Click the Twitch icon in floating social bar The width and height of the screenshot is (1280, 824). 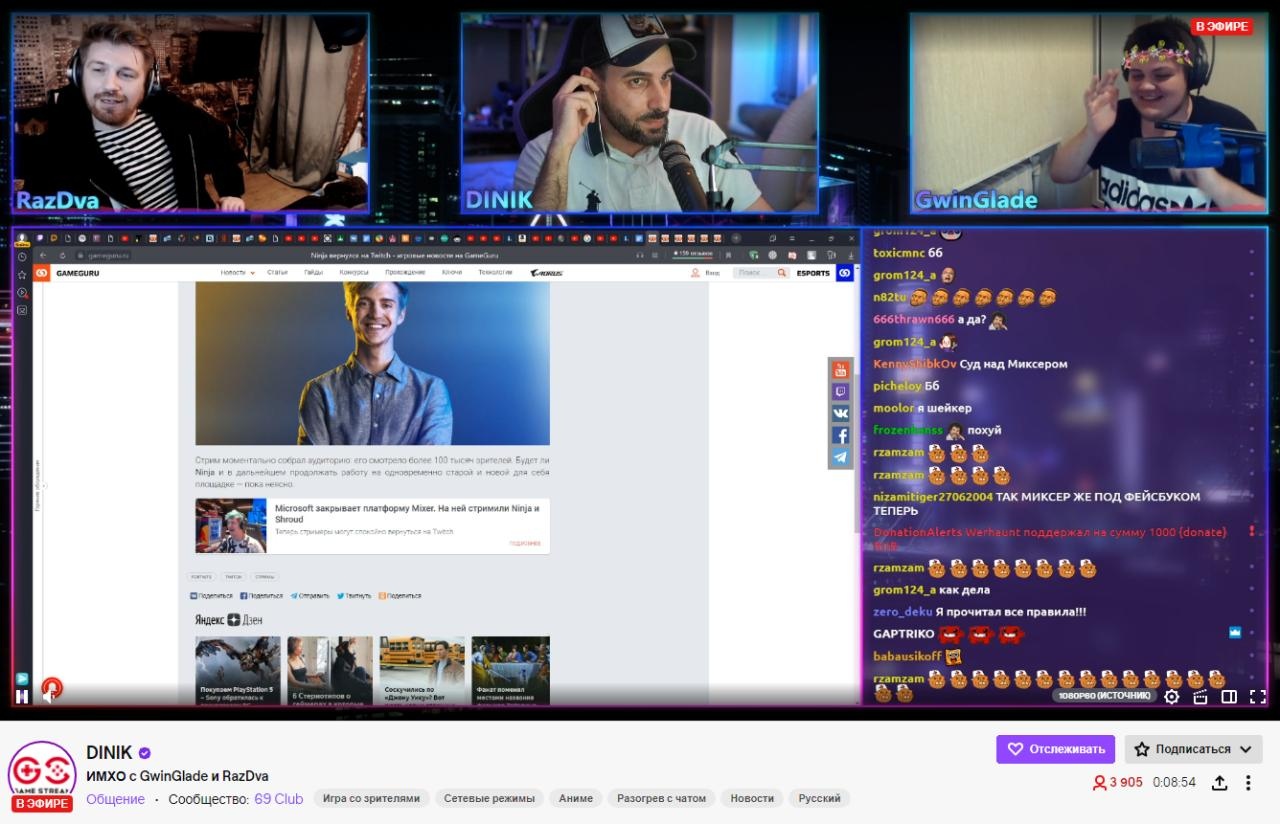(840, 392)
